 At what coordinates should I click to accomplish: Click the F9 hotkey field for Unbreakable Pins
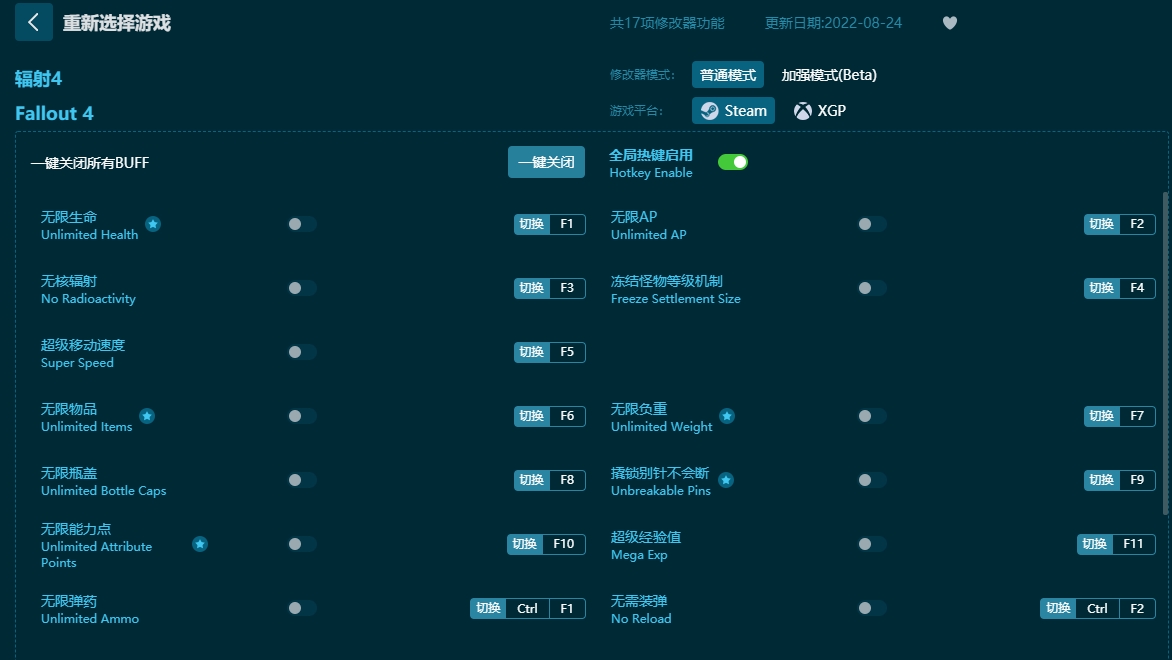pyautogui.click(x=1138, y=480)
